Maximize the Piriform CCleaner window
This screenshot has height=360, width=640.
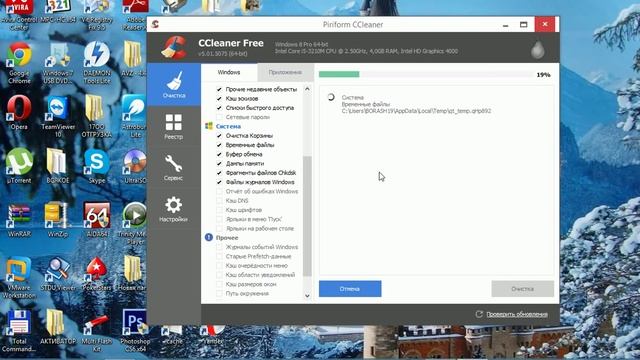pyautogui.click(x=523, y=25)
